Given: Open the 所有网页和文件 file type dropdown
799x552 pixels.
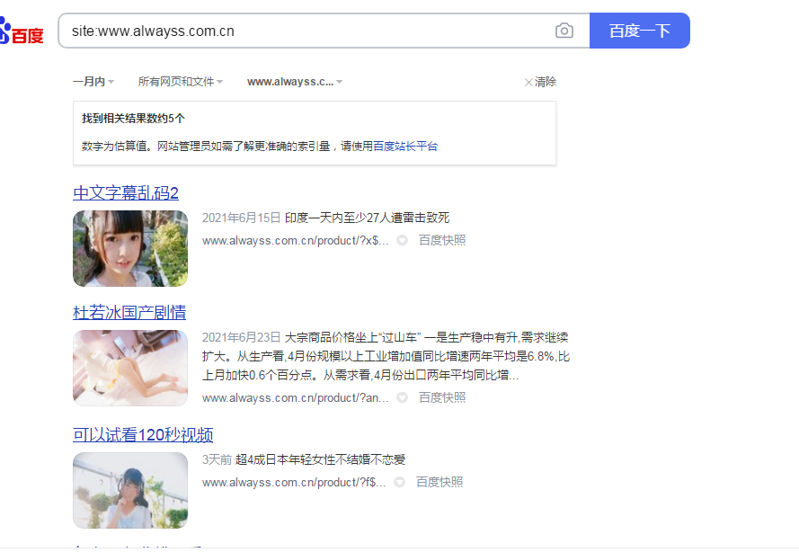Looking at the screenshot, I should (x=180, y=82).
